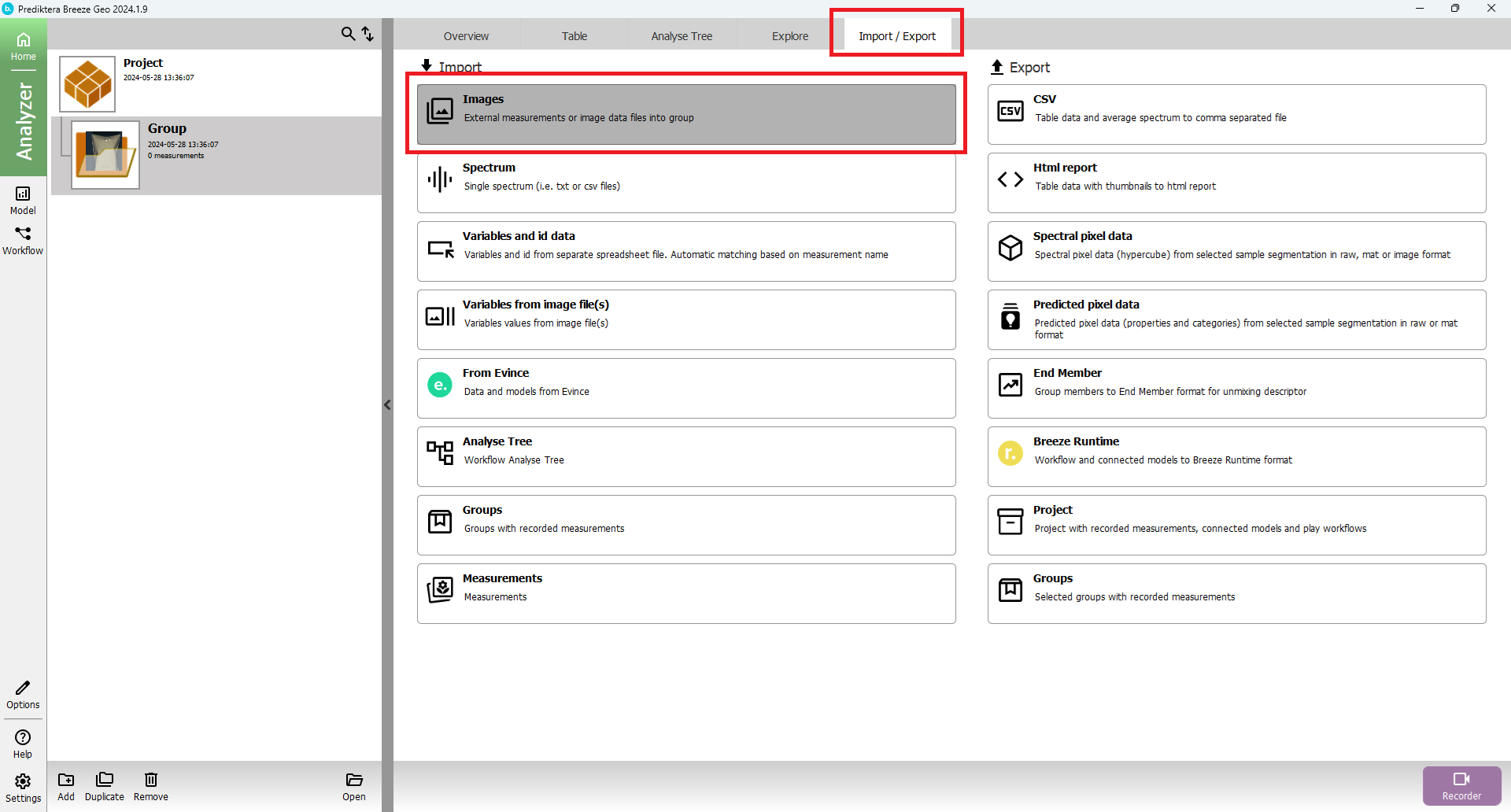Switch to the Explore tab
Viewport: 1511px width, 812px height.
click(789, 36)
